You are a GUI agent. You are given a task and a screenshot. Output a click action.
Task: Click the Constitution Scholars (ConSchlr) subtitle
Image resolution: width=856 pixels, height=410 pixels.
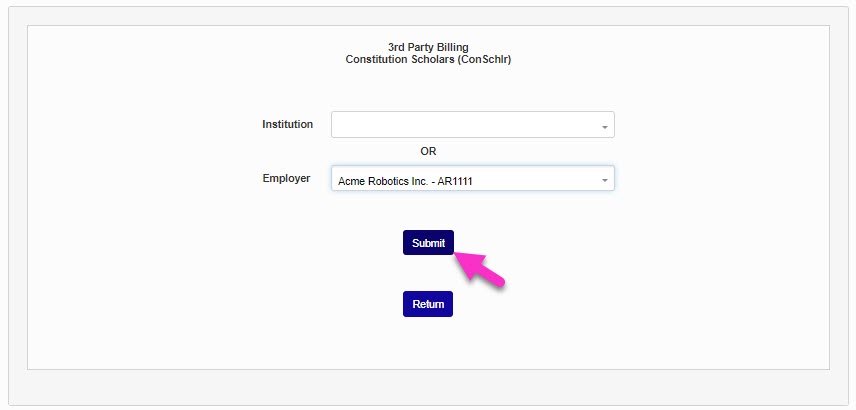428,59
